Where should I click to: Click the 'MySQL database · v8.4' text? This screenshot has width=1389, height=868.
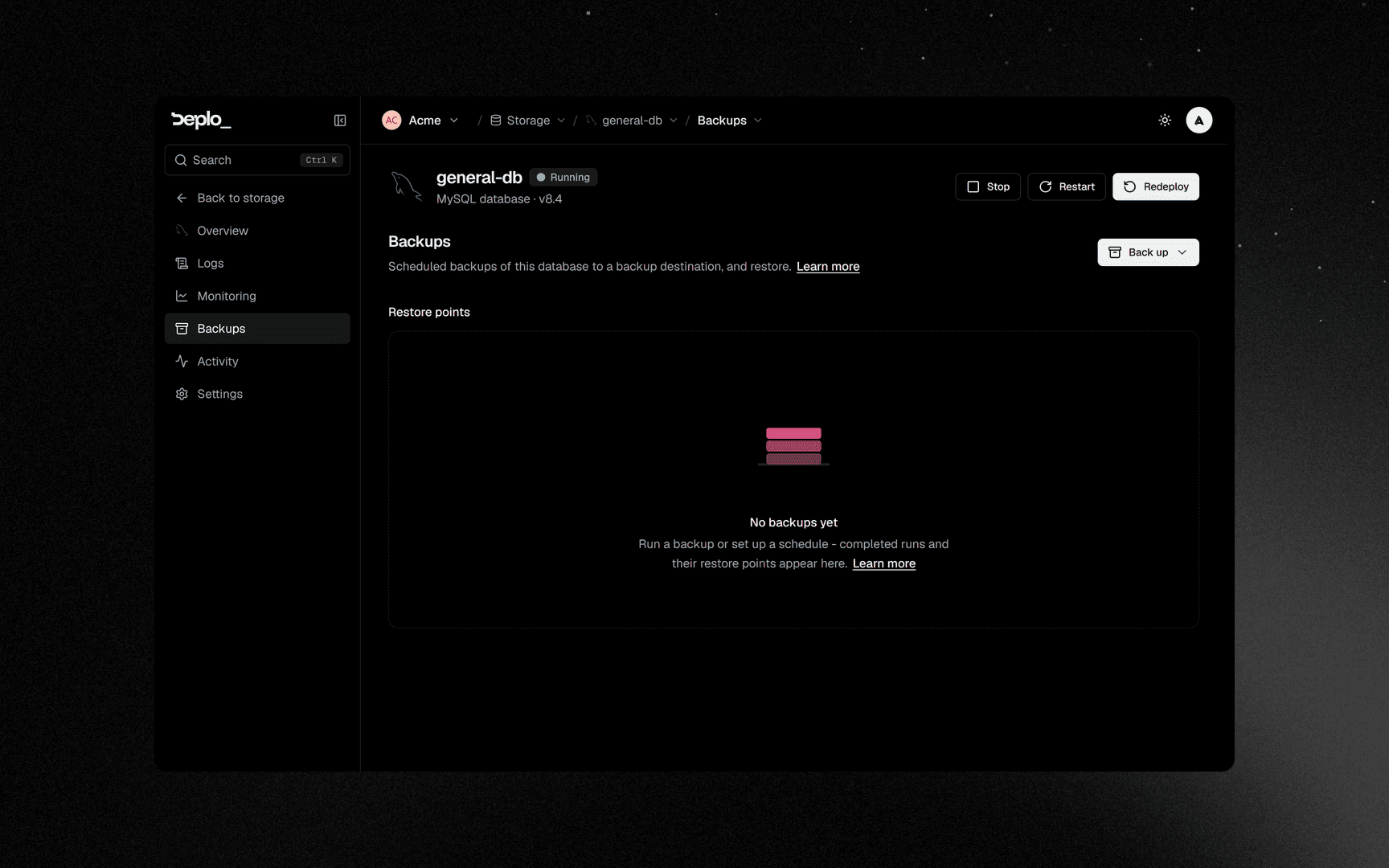coord(499,199)
